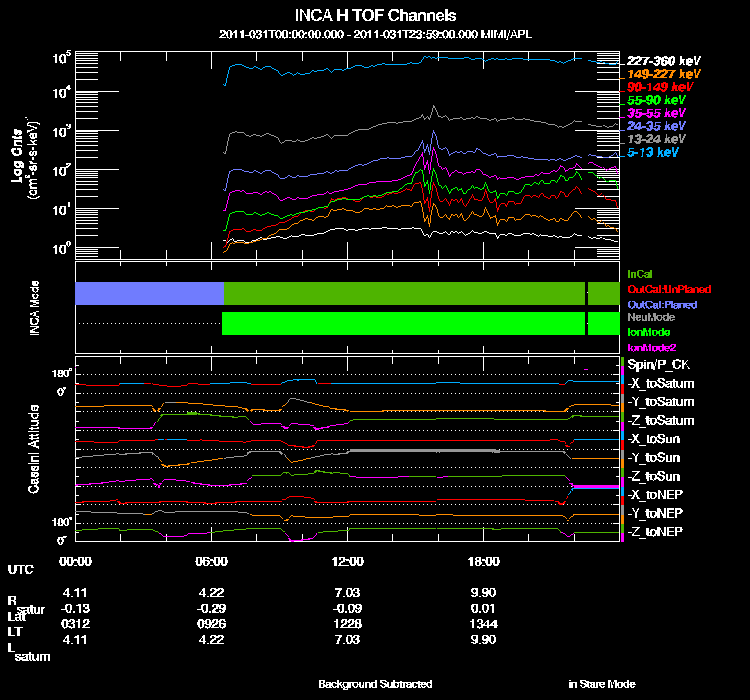750x700 pixels.
Task: Click the INCA H TOF Channels title
Action: (x=375, y=15)
